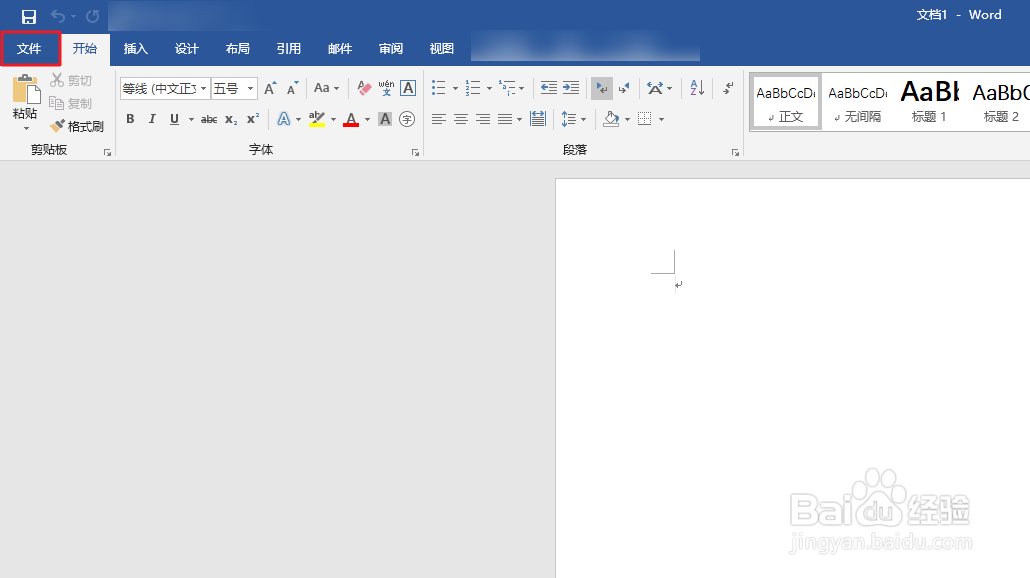The width and height of the screenshot is (1030, 578).
Task: Open the font color dropdown arrow
Action: (367, 120)
